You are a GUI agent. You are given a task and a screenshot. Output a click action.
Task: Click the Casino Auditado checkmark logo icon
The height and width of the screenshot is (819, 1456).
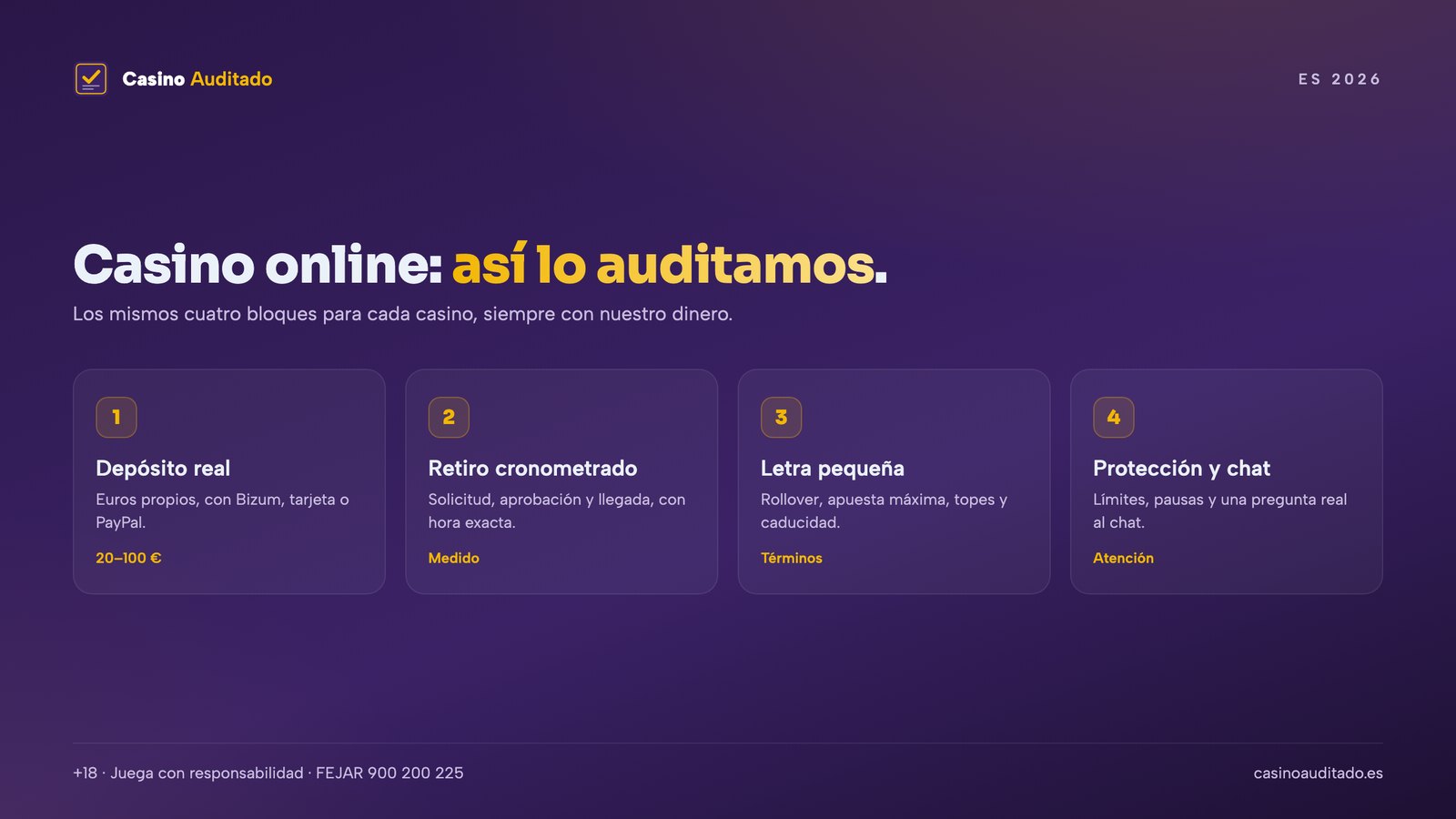point(90,79)
